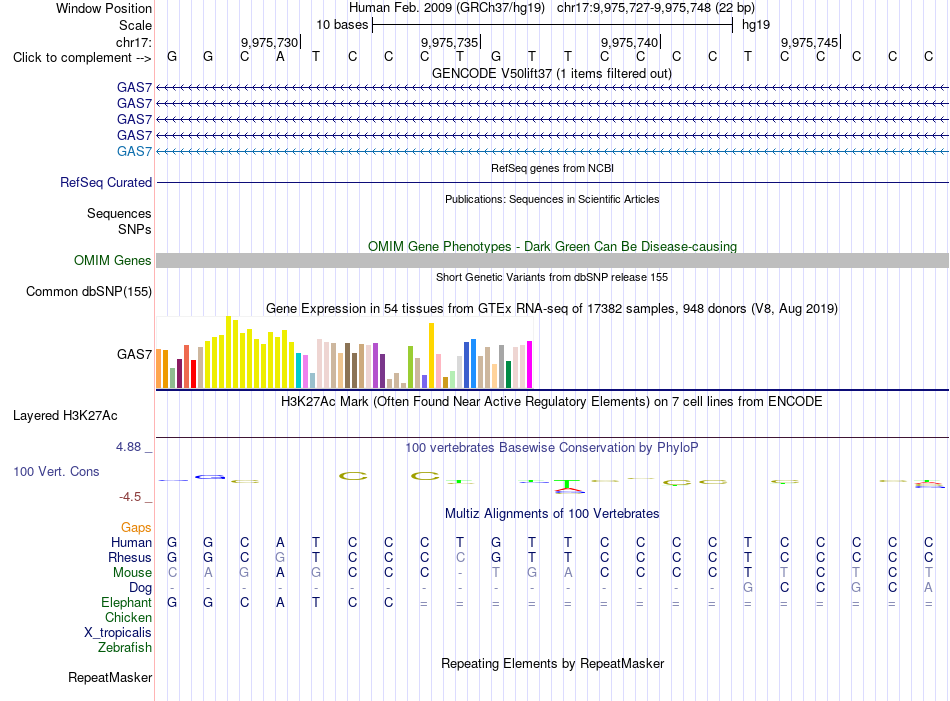Viewport: 950px width, 701px height.
Task: Click the Common dbSNP(155) track label
Action: [89, 291]
